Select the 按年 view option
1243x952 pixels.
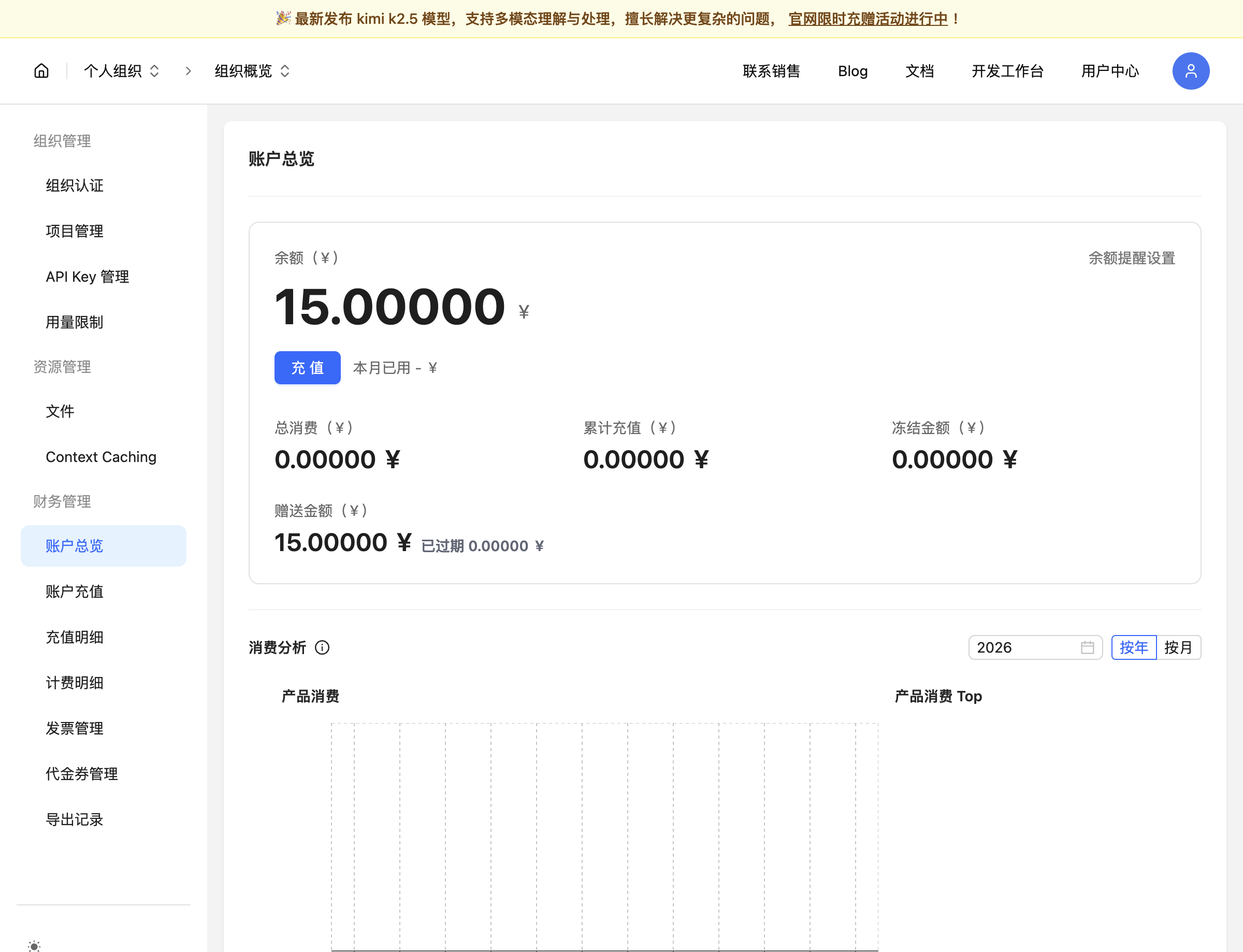tap(1134, 647)
